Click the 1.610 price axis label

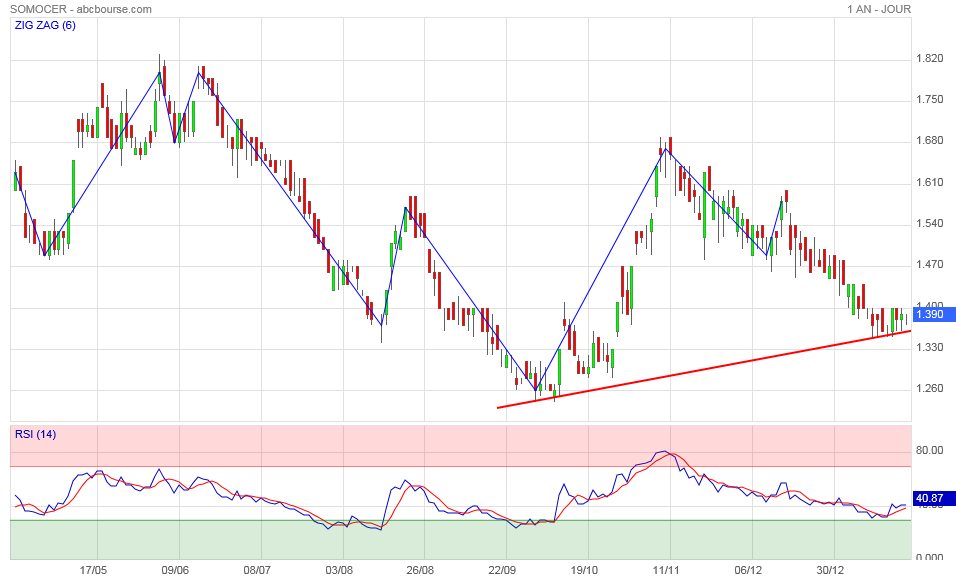(x=930, y=182)
